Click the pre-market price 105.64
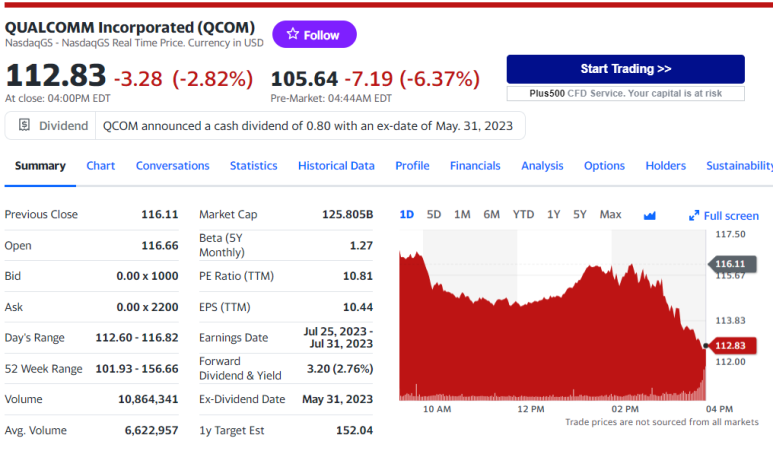The height and width of the screenshot is (470, 773). (304, 79)
